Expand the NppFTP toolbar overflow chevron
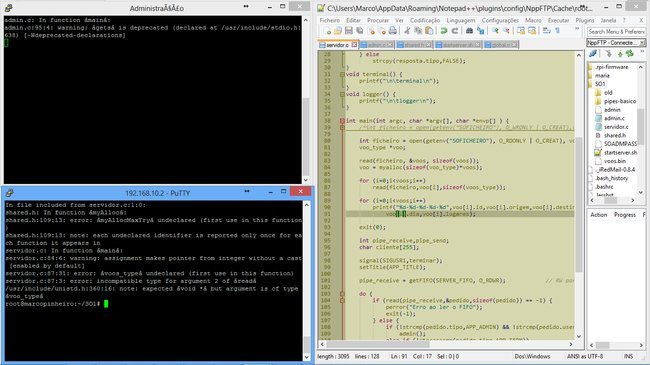 click(643, 51)
